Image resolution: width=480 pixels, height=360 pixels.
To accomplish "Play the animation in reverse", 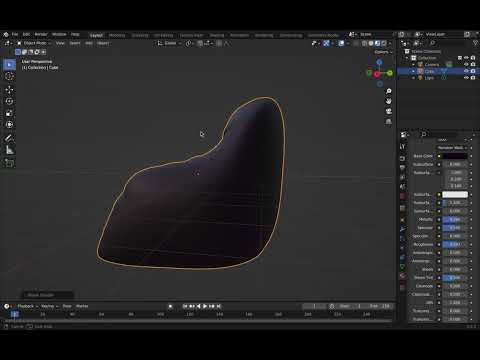I will (199, 306).
